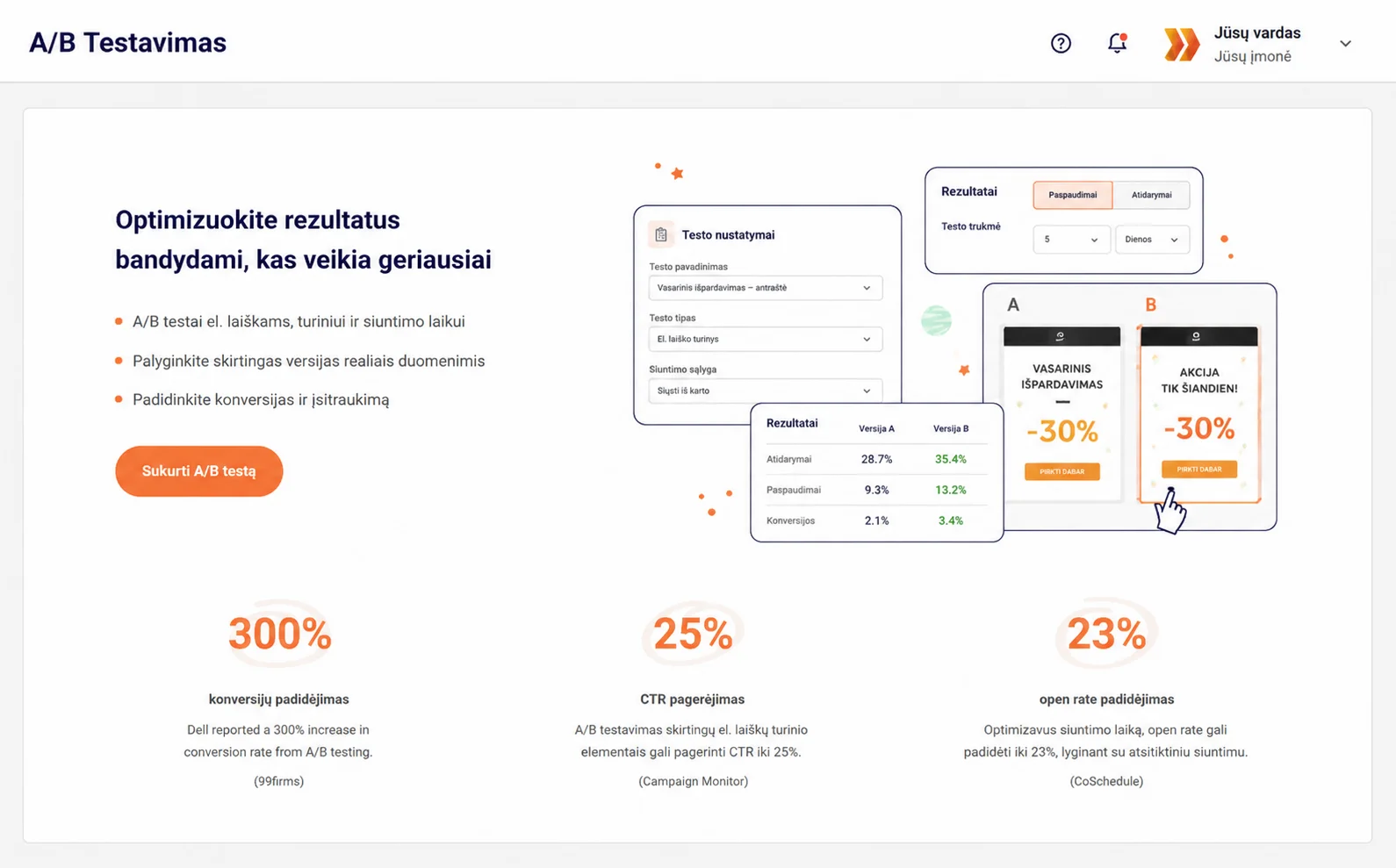Open the Testo tipas dropdown
Viewport: 1396px width, 868px height.
point(766,339)
